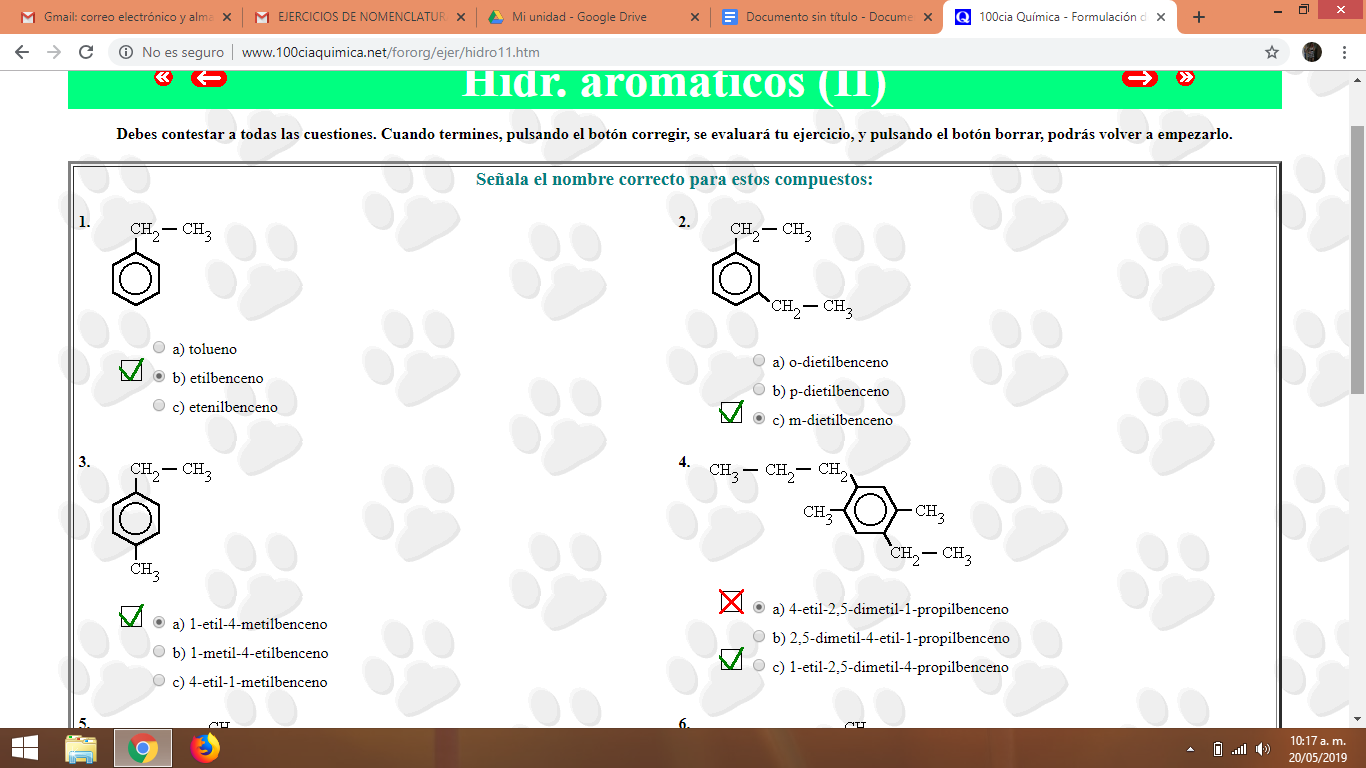Viewport: 1366px width, 768px height.
Task: Click heading 'Señala el nombre correcto'
Action: (x=674, y=180)
